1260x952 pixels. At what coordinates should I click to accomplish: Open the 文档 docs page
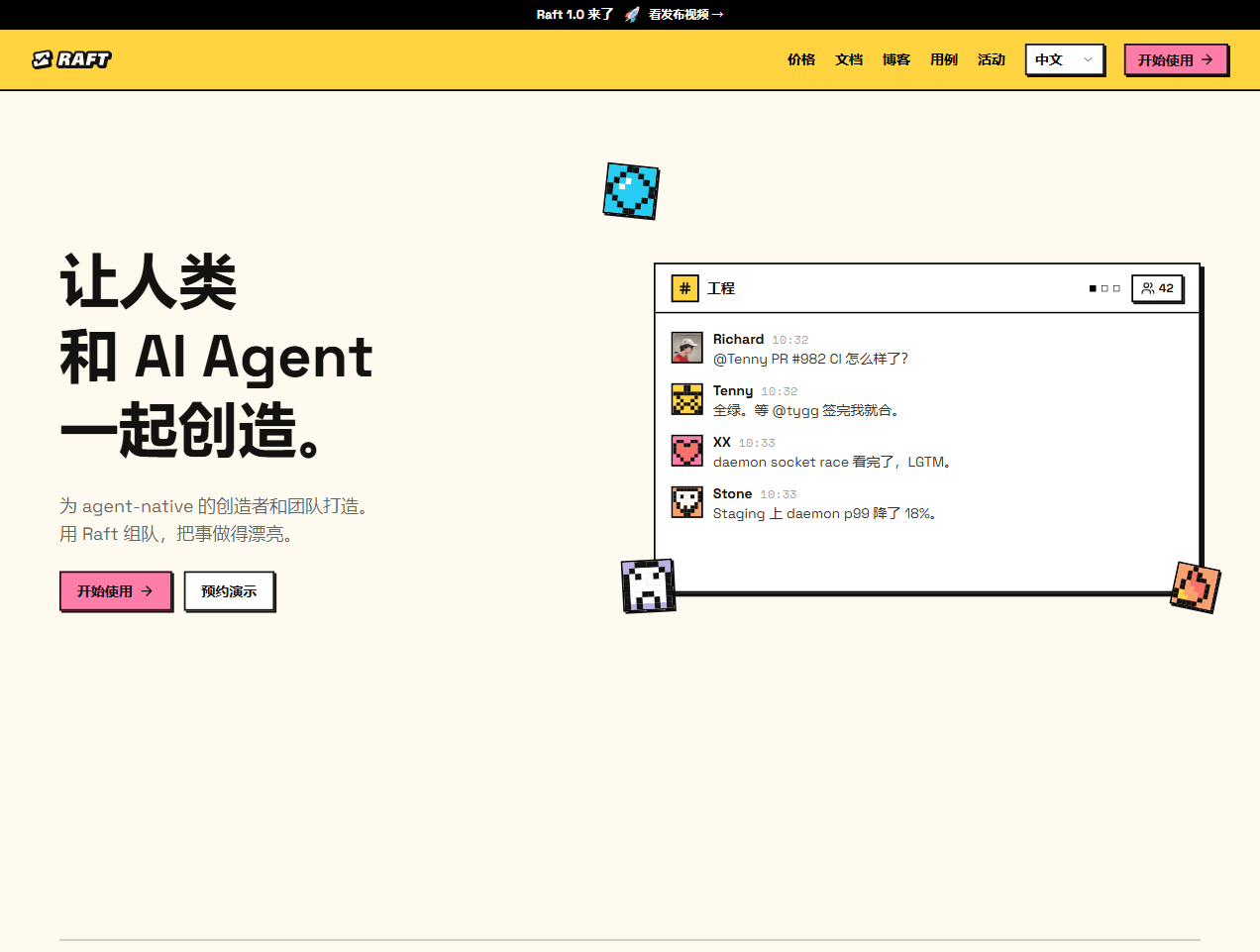click(849, 59)
